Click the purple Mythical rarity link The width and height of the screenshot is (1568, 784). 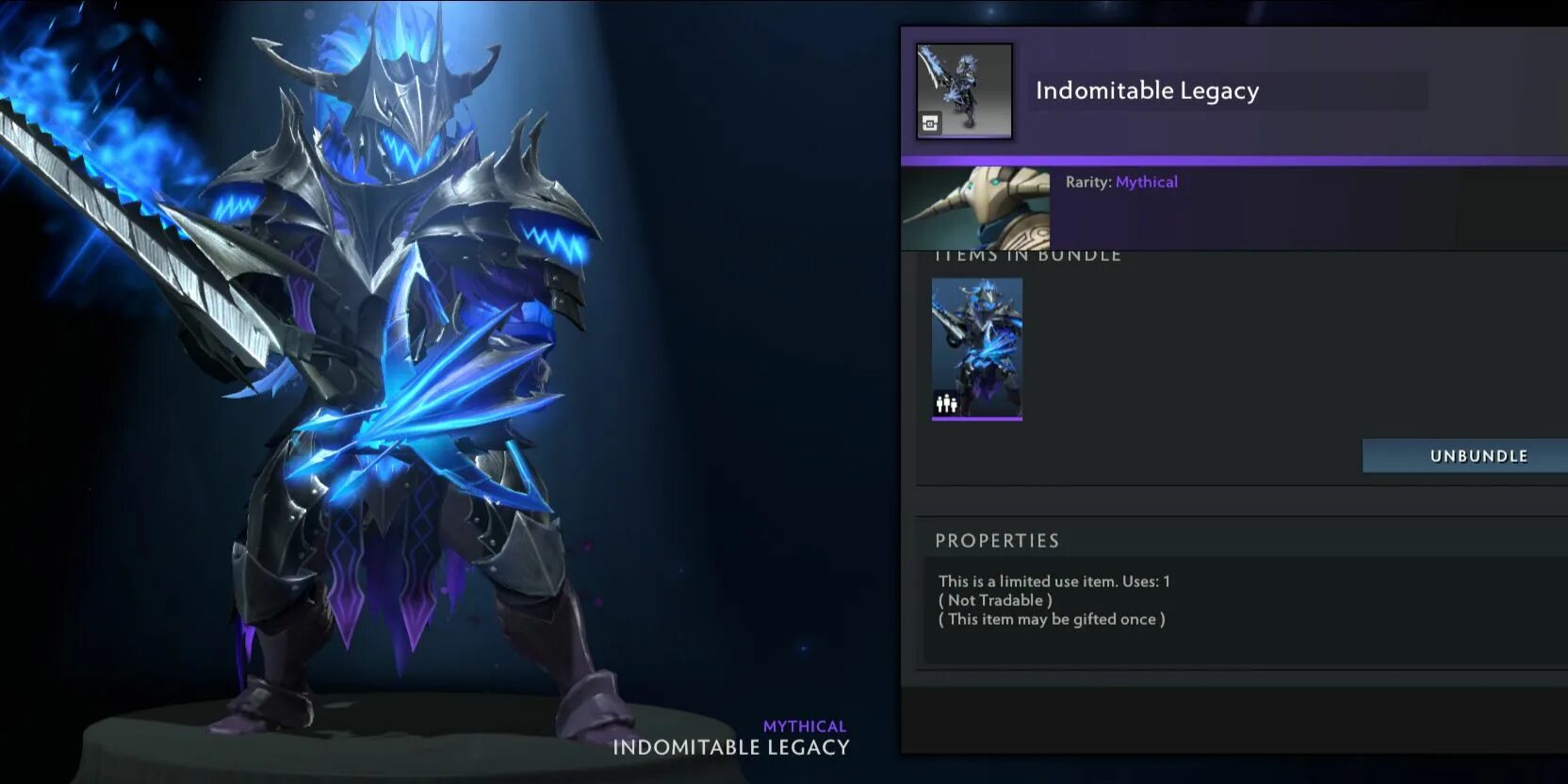(x=1146, y=182)
